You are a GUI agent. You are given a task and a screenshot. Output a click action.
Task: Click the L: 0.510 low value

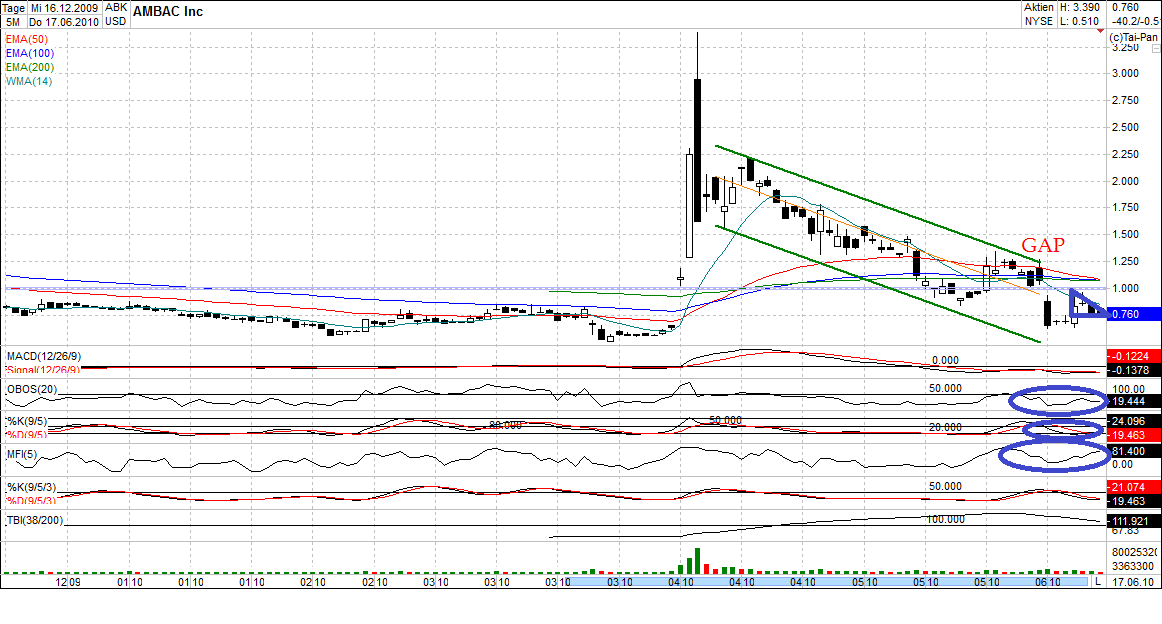[1080, 21]
